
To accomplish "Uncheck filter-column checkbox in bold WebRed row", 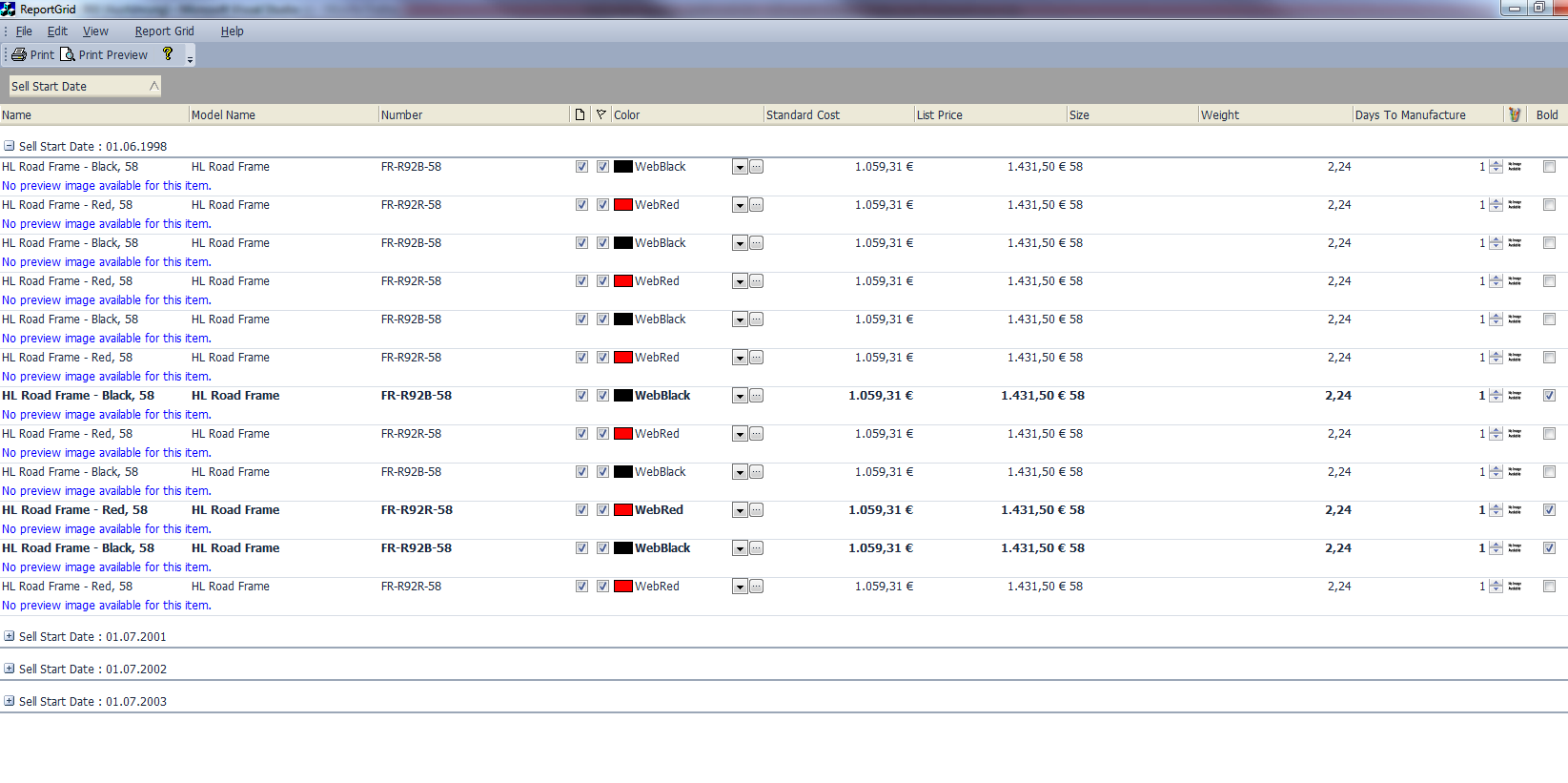I will (x=602, y=510).
